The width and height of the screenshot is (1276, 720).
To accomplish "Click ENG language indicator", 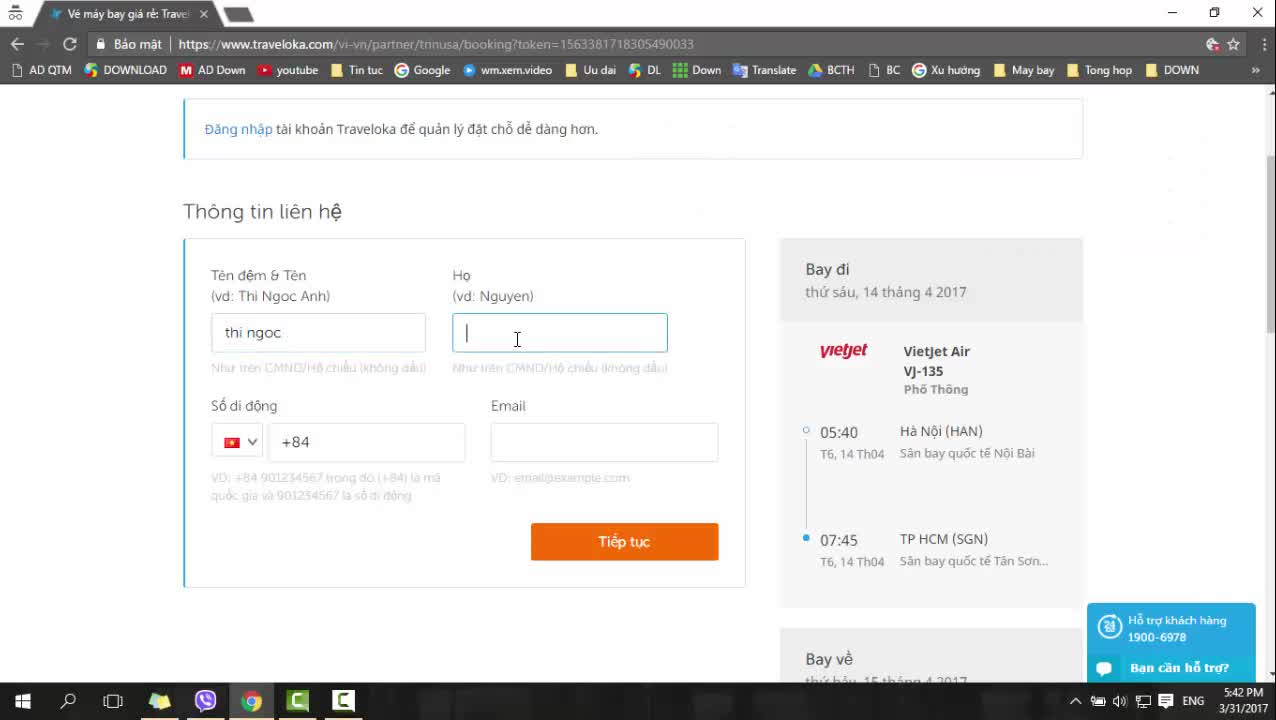I will (1193, 701).
